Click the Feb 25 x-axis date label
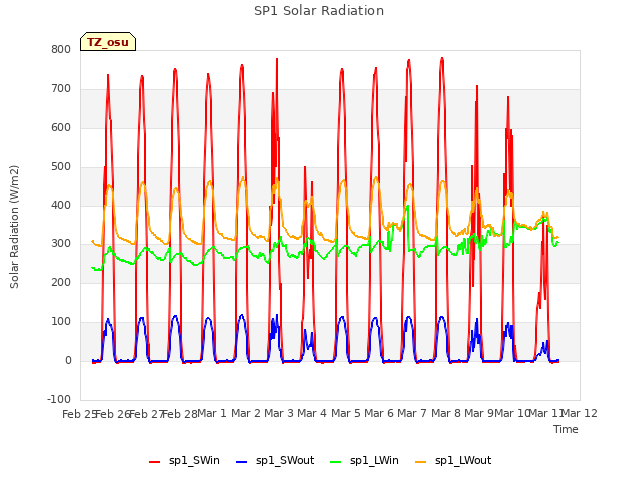Screen dimensions: 640x480 point(80,414)
